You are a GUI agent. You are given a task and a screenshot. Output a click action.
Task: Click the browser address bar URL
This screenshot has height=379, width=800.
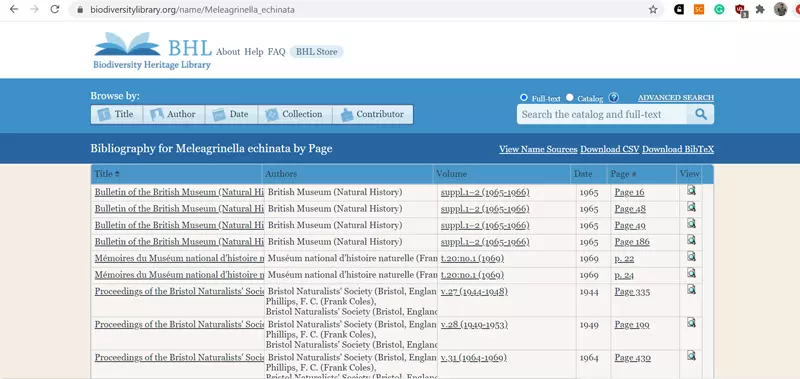coord(192,10)
